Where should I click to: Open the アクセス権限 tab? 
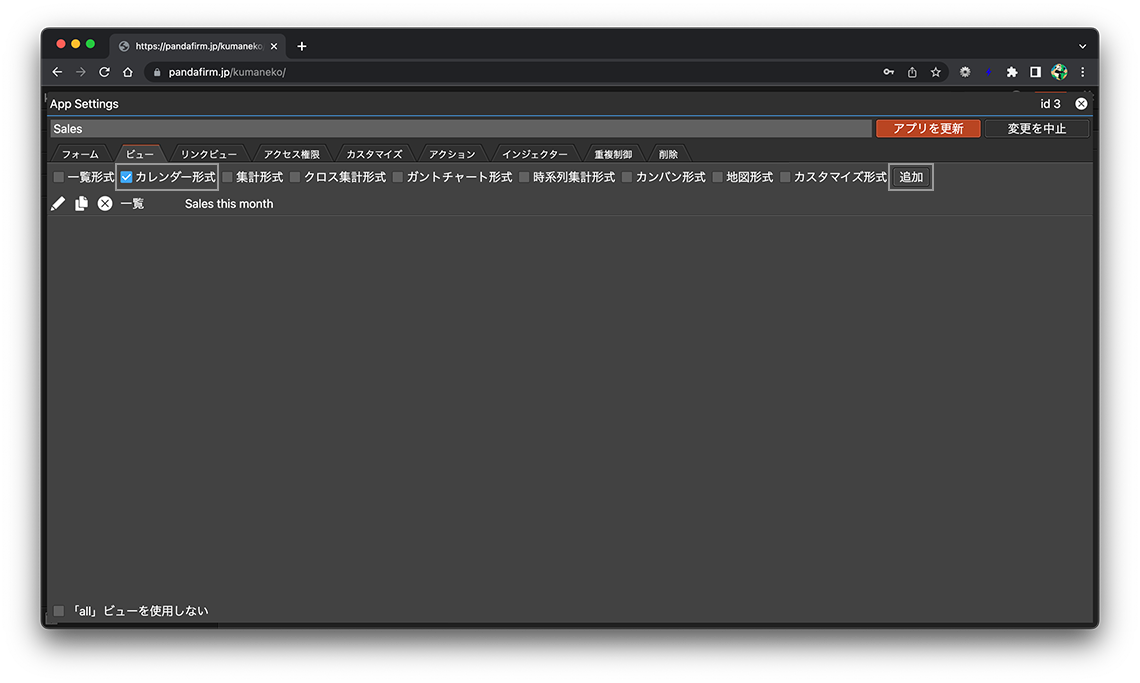(291, 154)
